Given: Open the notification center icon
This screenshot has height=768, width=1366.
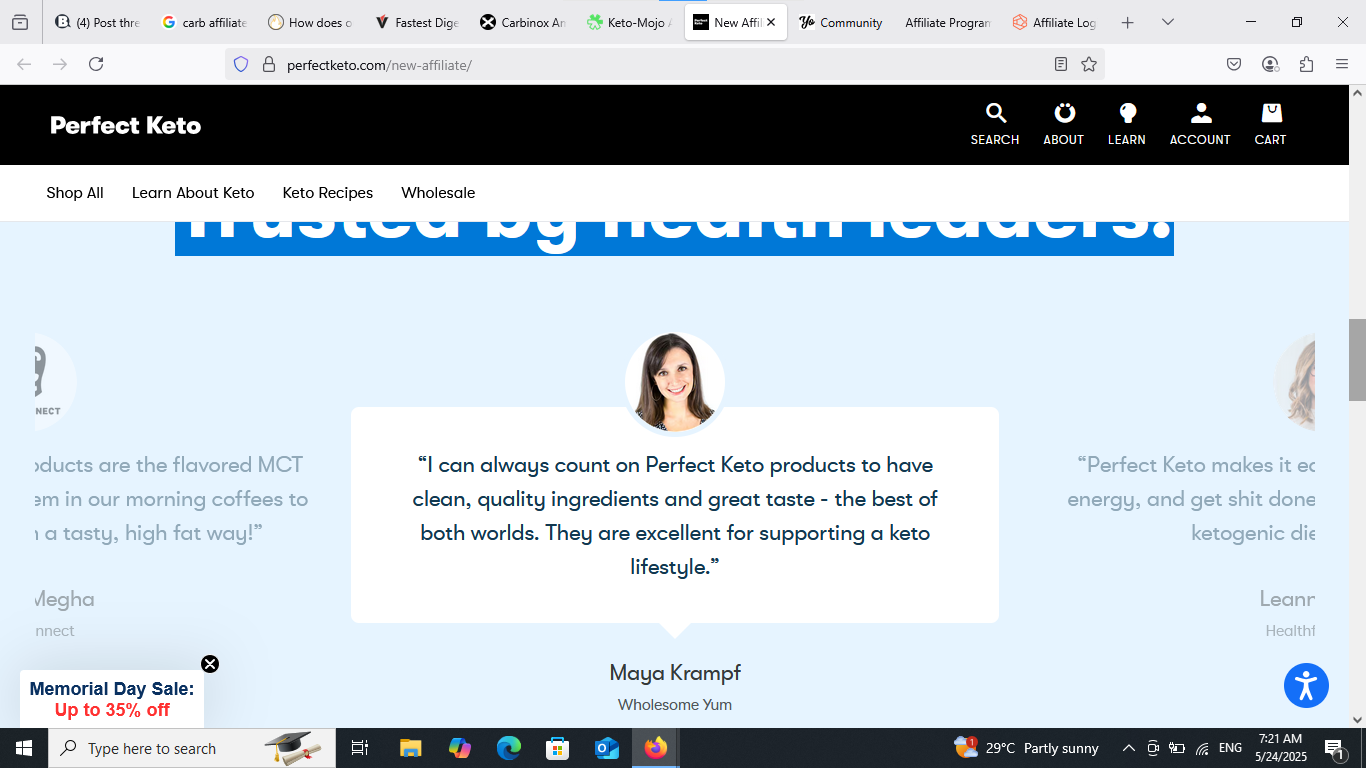Looking at the screenshot, I should click(1334, 748).
